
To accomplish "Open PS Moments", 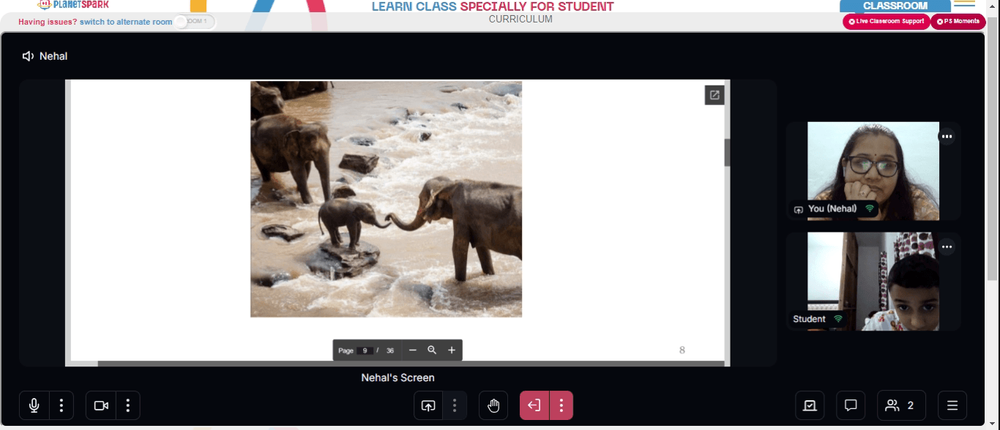I will [958, 22].
